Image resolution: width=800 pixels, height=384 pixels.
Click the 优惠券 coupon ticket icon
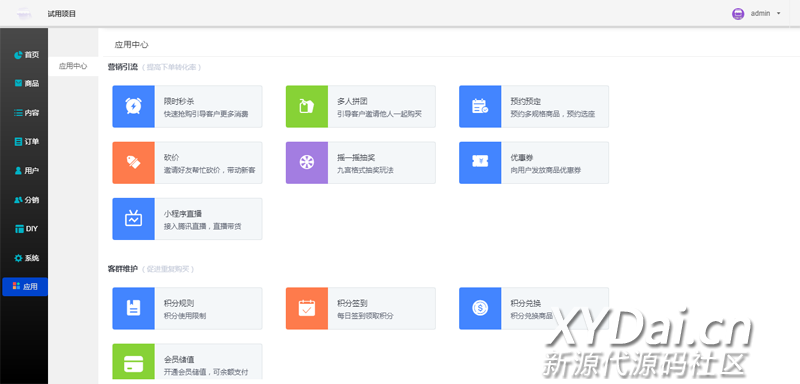pos(480,162)
